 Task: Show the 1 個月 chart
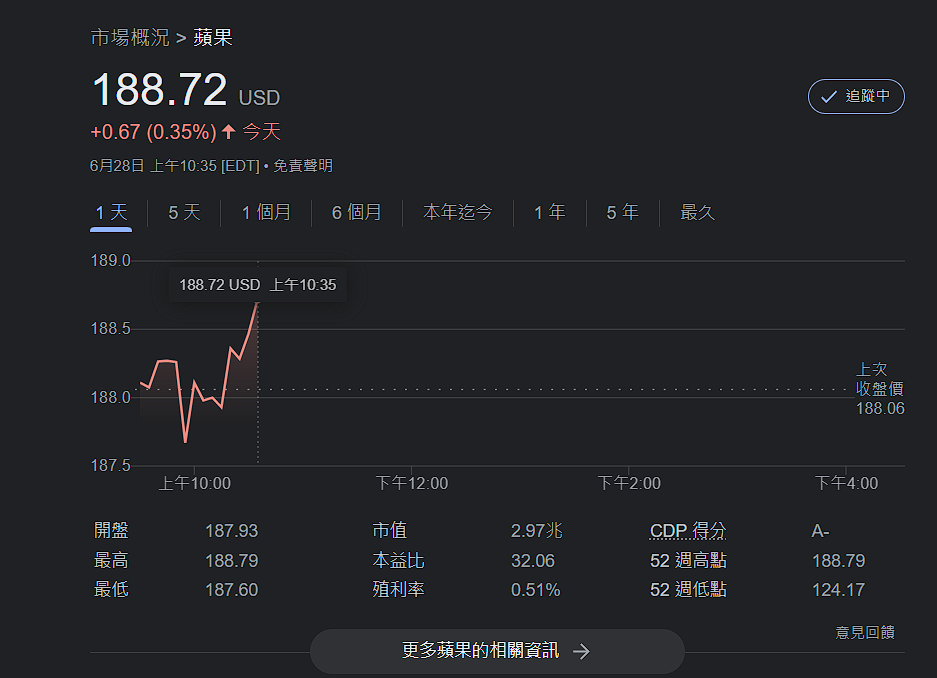pos(266,212)
